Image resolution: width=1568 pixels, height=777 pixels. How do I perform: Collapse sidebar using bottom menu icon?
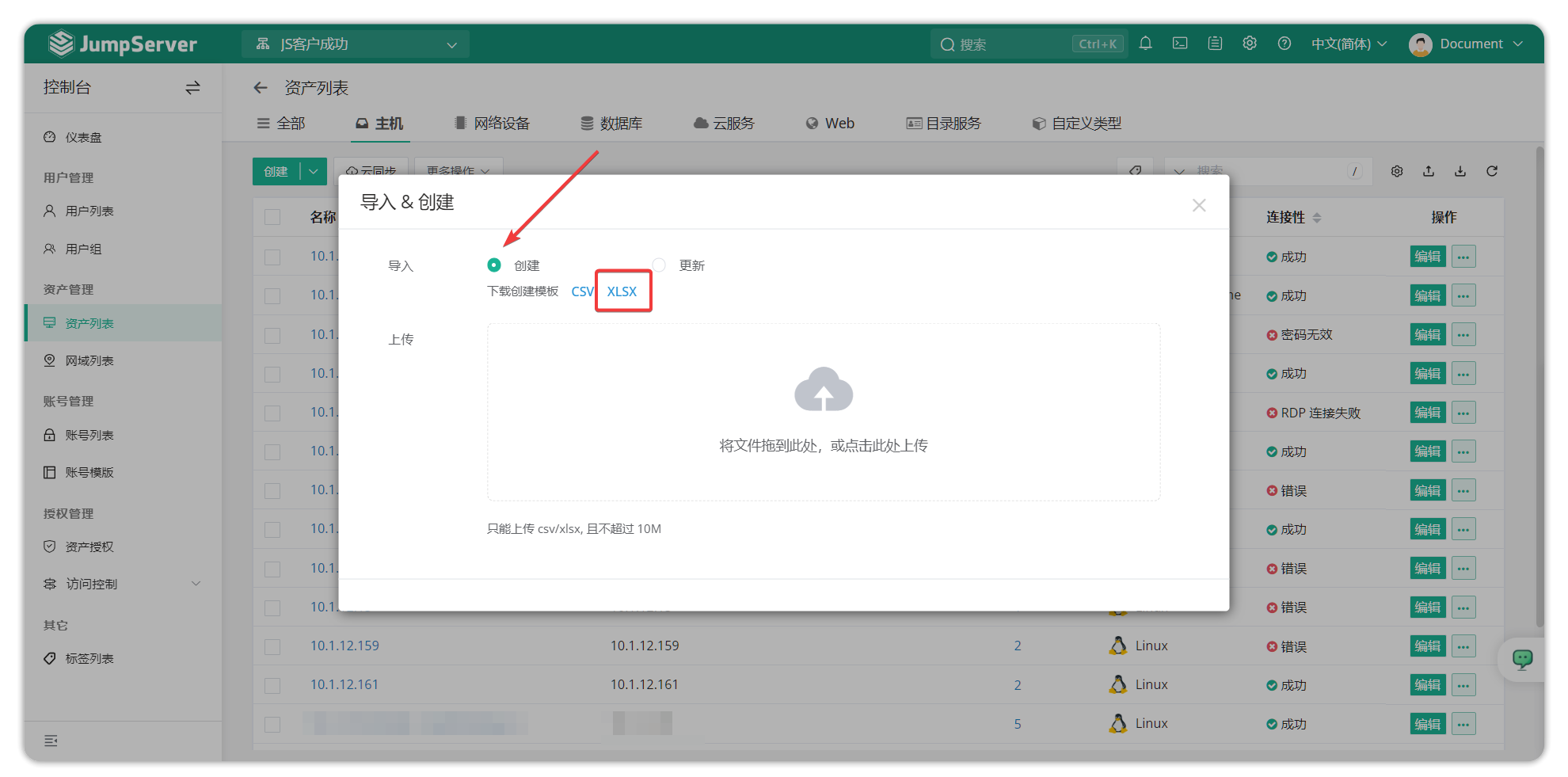(x=51, y=741)
